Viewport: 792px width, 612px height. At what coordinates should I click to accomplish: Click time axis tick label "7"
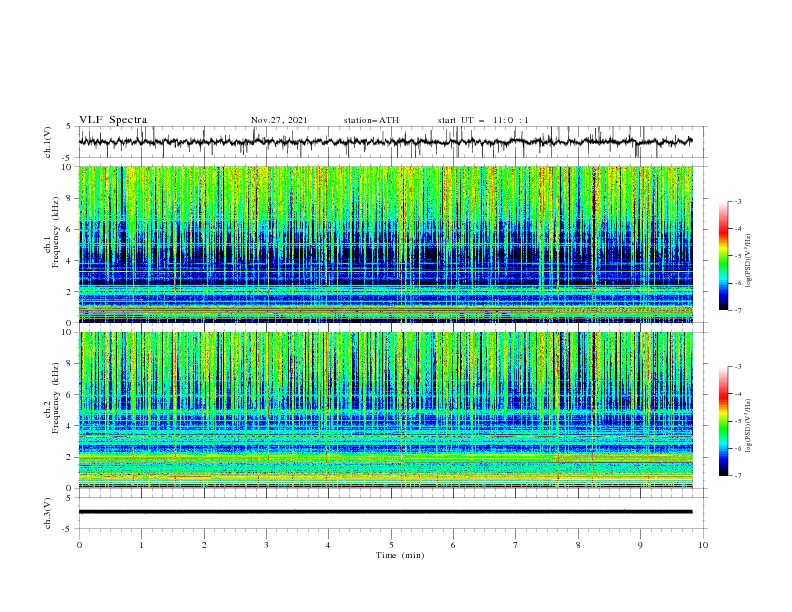click(516, 545)
